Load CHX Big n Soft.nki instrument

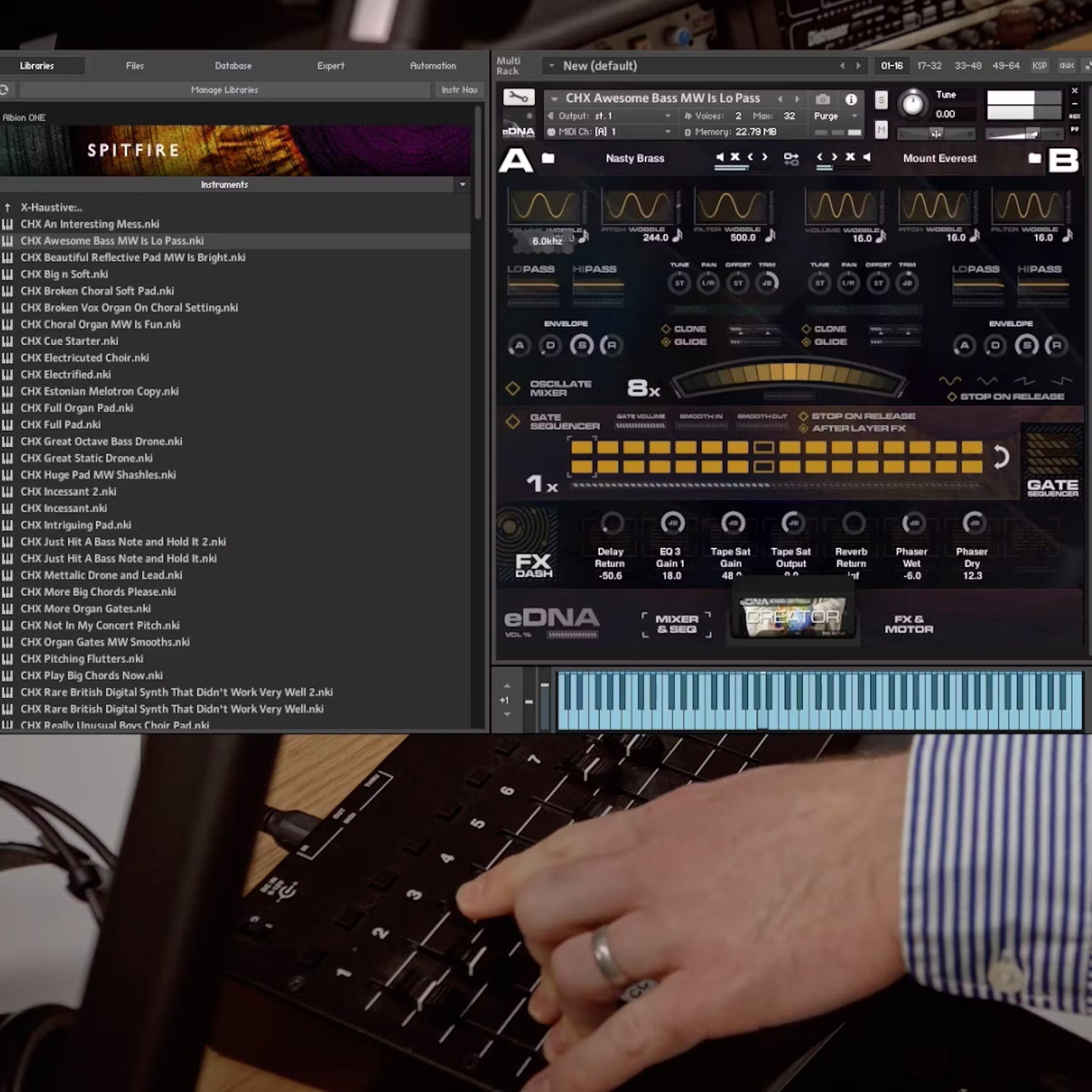pyautogui.click(x=64, y=274)
